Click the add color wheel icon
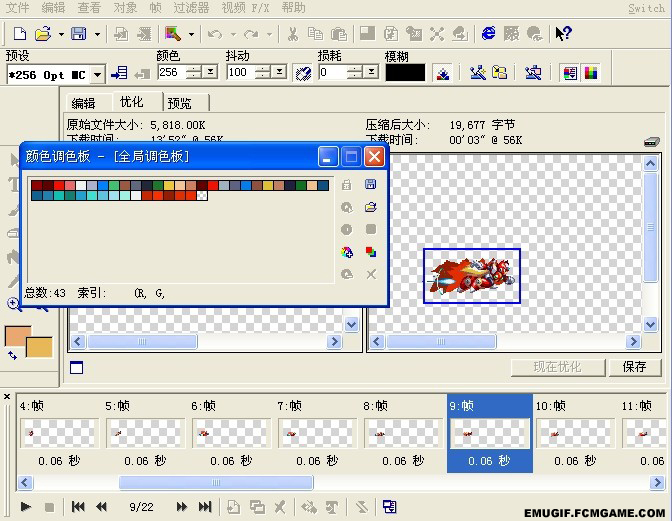This screenshot has width=672, height=521. tap(347, 252)
